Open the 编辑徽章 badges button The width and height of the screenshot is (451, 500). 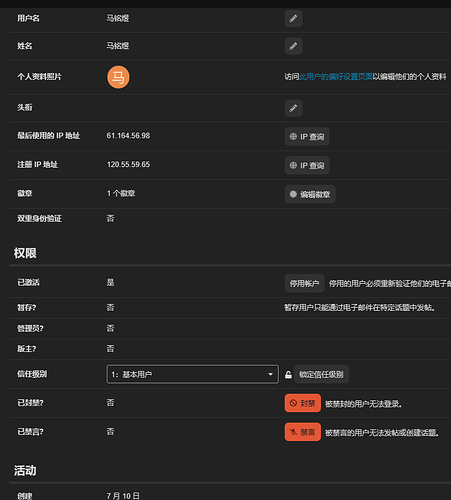(x=310, y=194)
